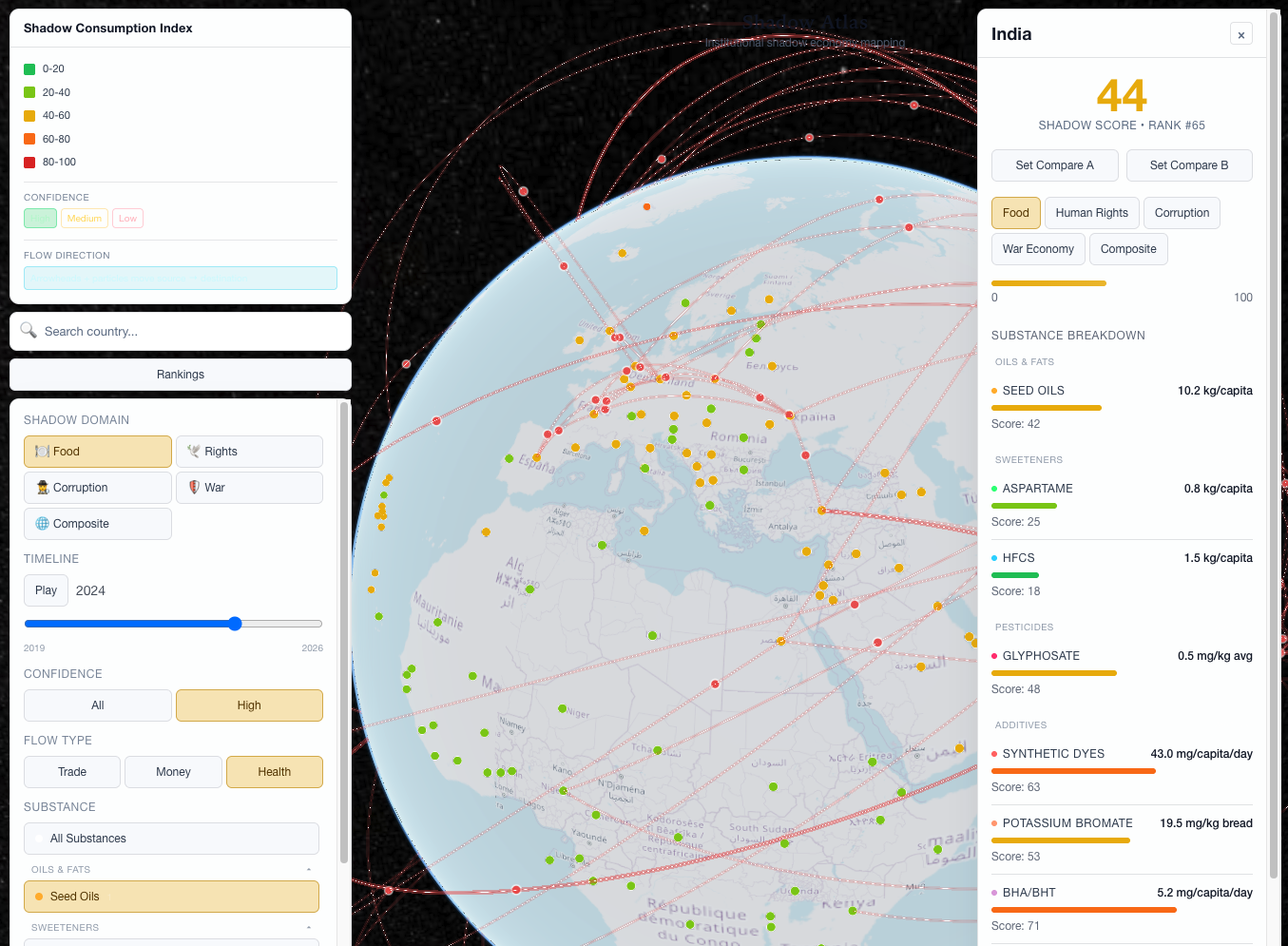The width and height of the screenshot is (1288, 946).
Task: Switch to the Human Rights tab
Action: (1091, 213)
